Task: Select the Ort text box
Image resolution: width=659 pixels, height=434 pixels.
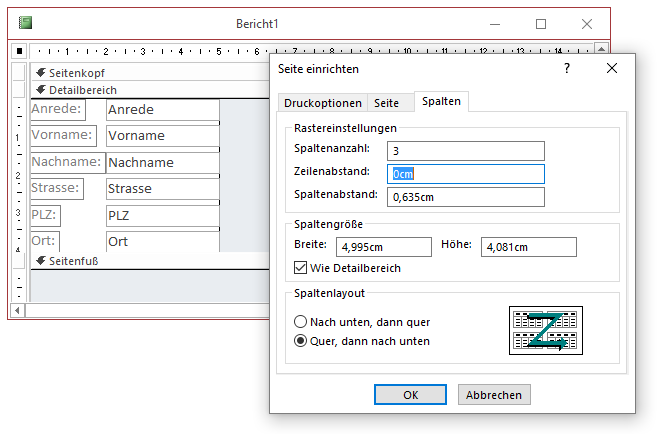Action: pos(163,242)
